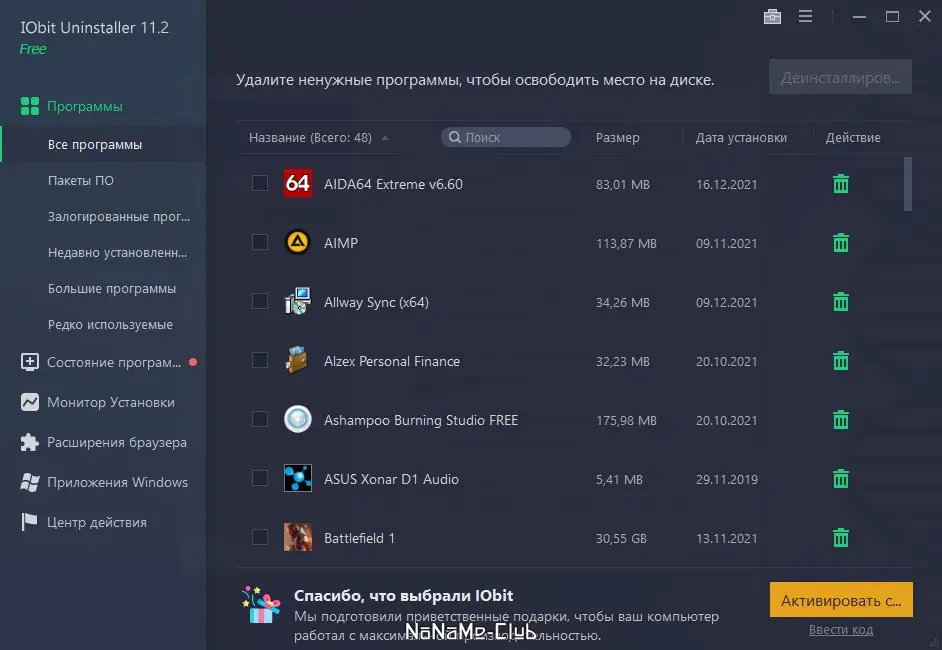Click the AIMP yellow triangle program icon
Image resolution: width=942 pixels, height=650 pixels.
coord(298,242)
